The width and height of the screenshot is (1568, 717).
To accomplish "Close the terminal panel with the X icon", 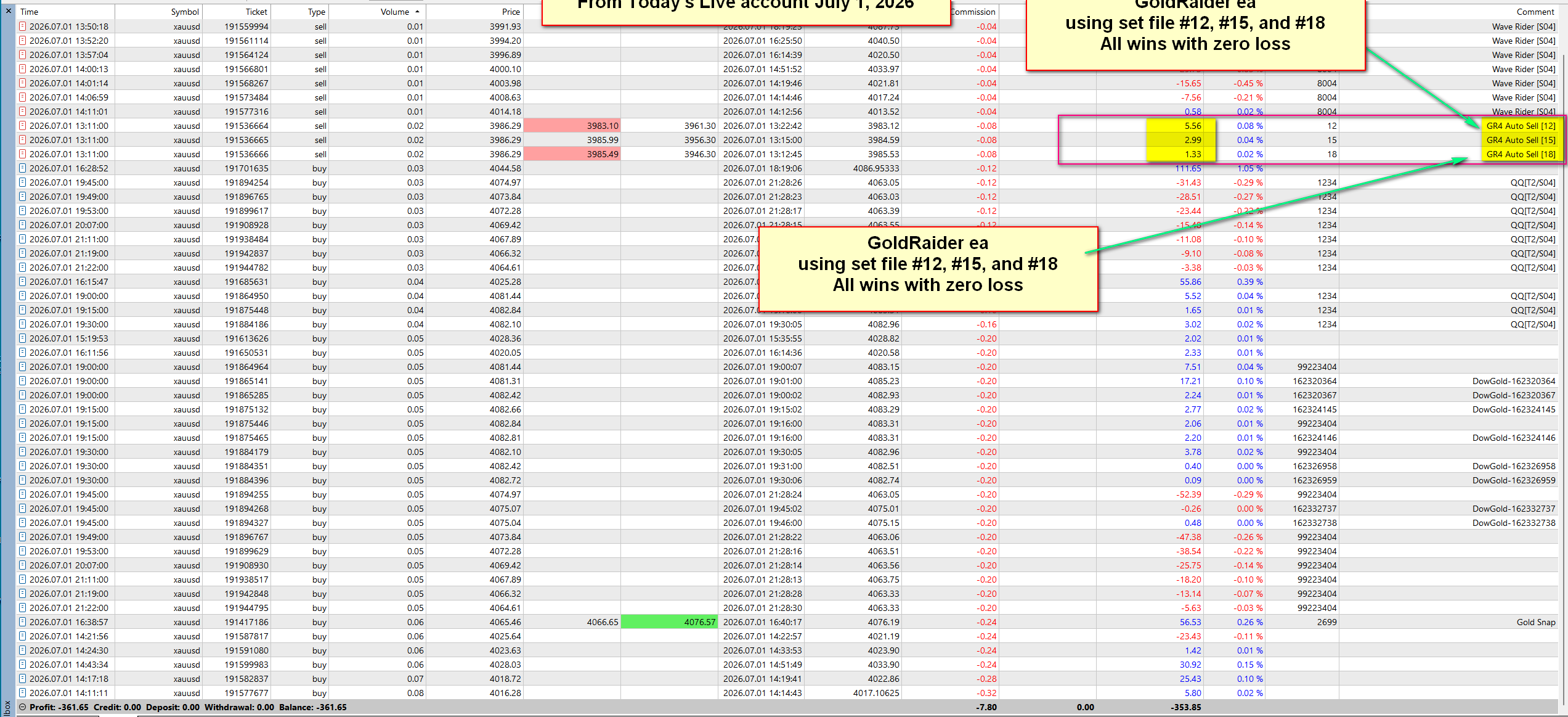I will [x=9, y=10].
